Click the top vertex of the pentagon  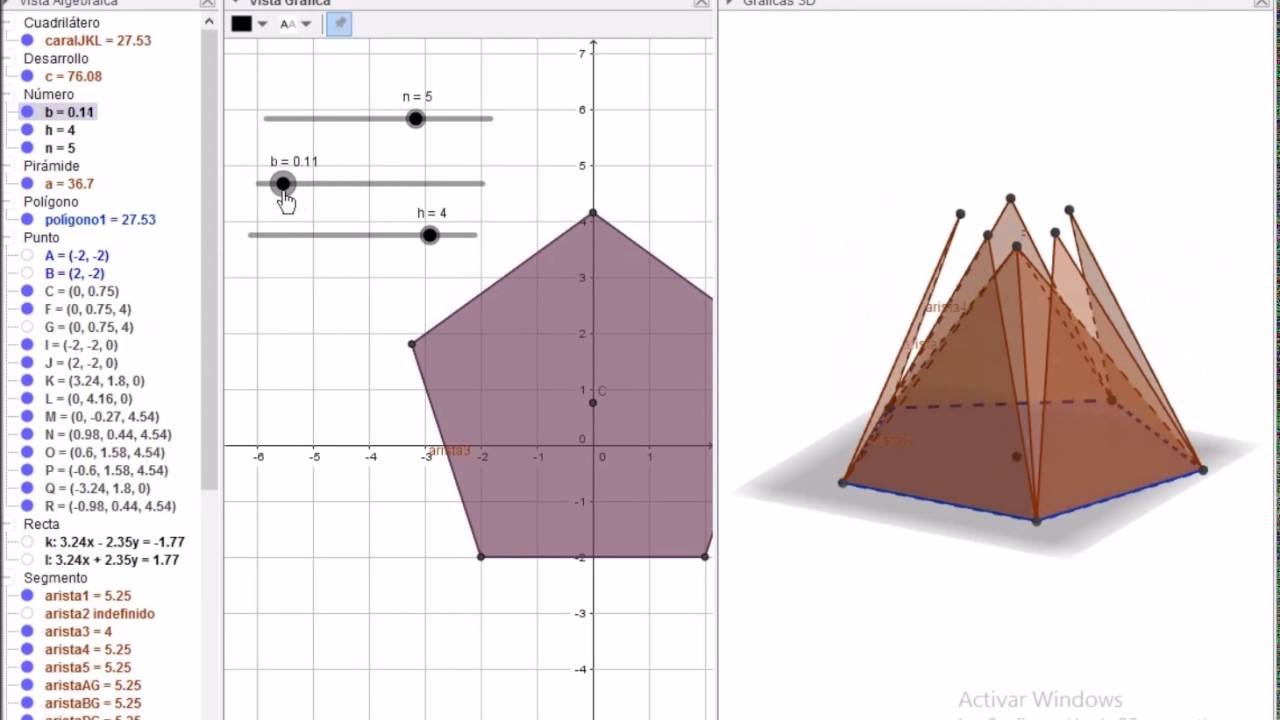click(593, 213)
